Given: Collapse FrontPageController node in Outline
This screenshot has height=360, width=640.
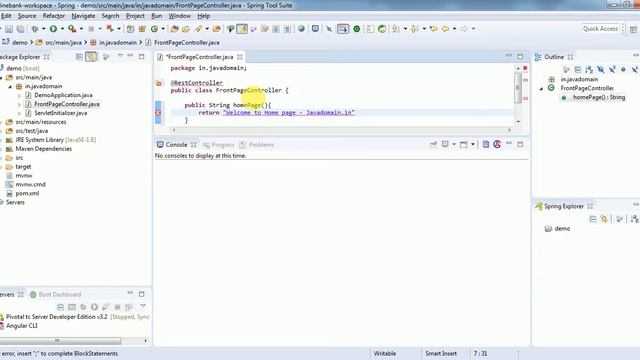Looking at the screenshot, I should pos(541,89).
